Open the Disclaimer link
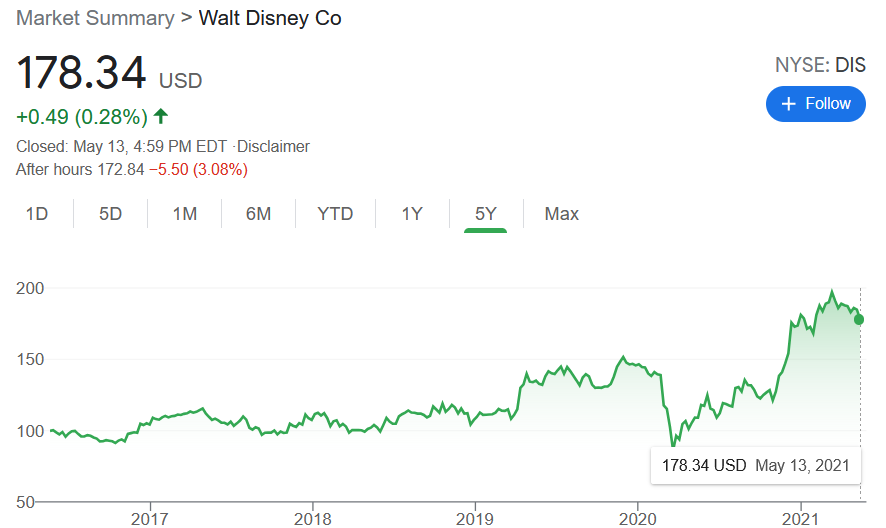The height and width of the screenshot is (528, 886). click(x=273, y=147)
